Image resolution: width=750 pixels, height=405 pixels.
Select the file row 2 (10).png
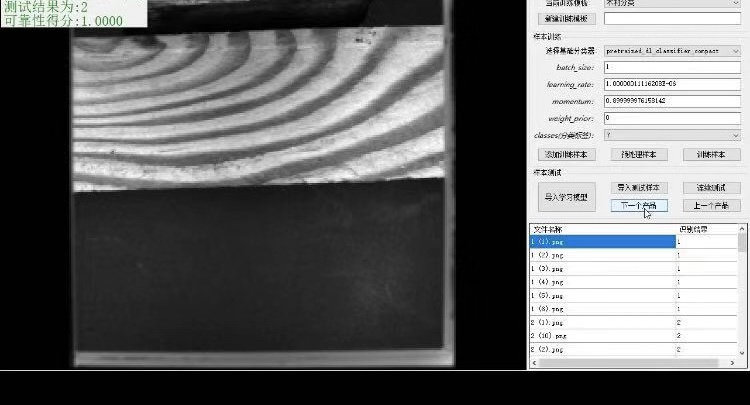(634, 336)
